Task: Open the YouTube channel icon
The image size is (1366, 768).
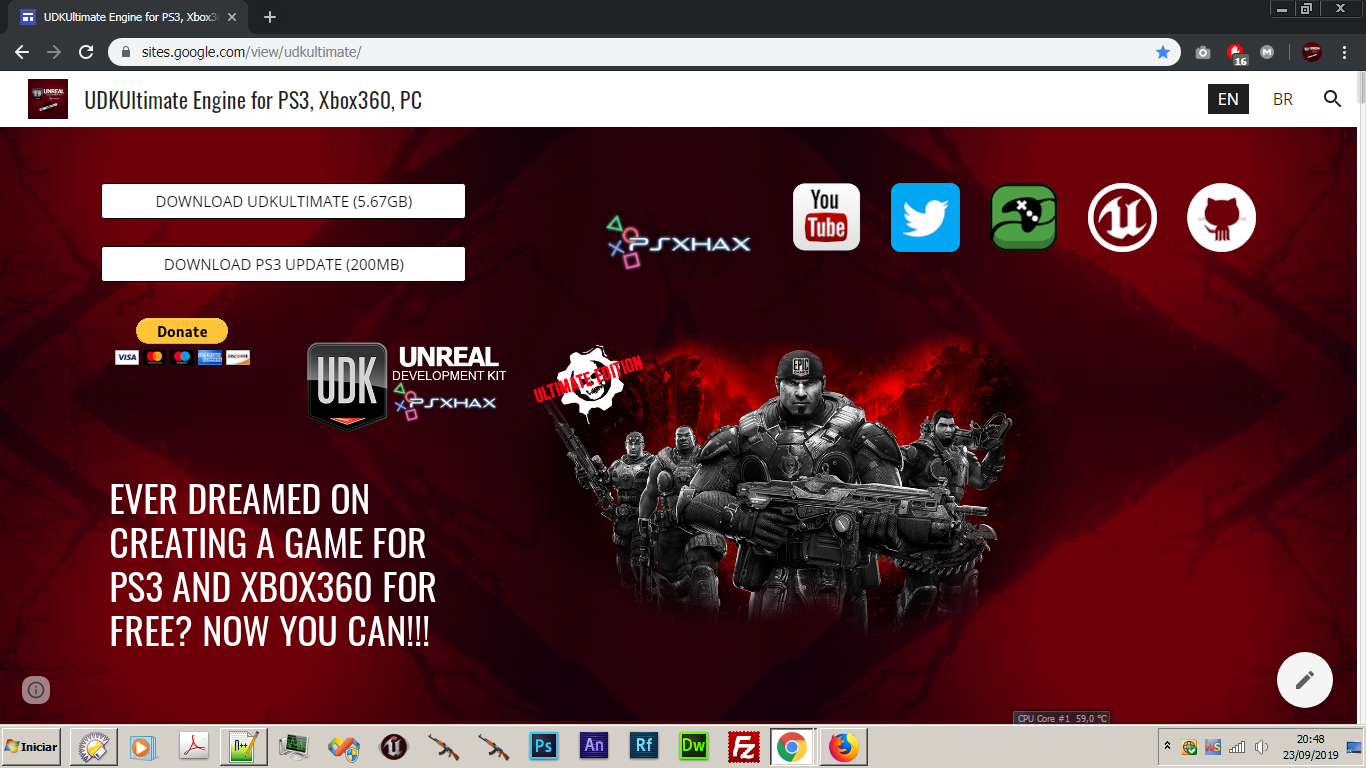Action: 826,217
